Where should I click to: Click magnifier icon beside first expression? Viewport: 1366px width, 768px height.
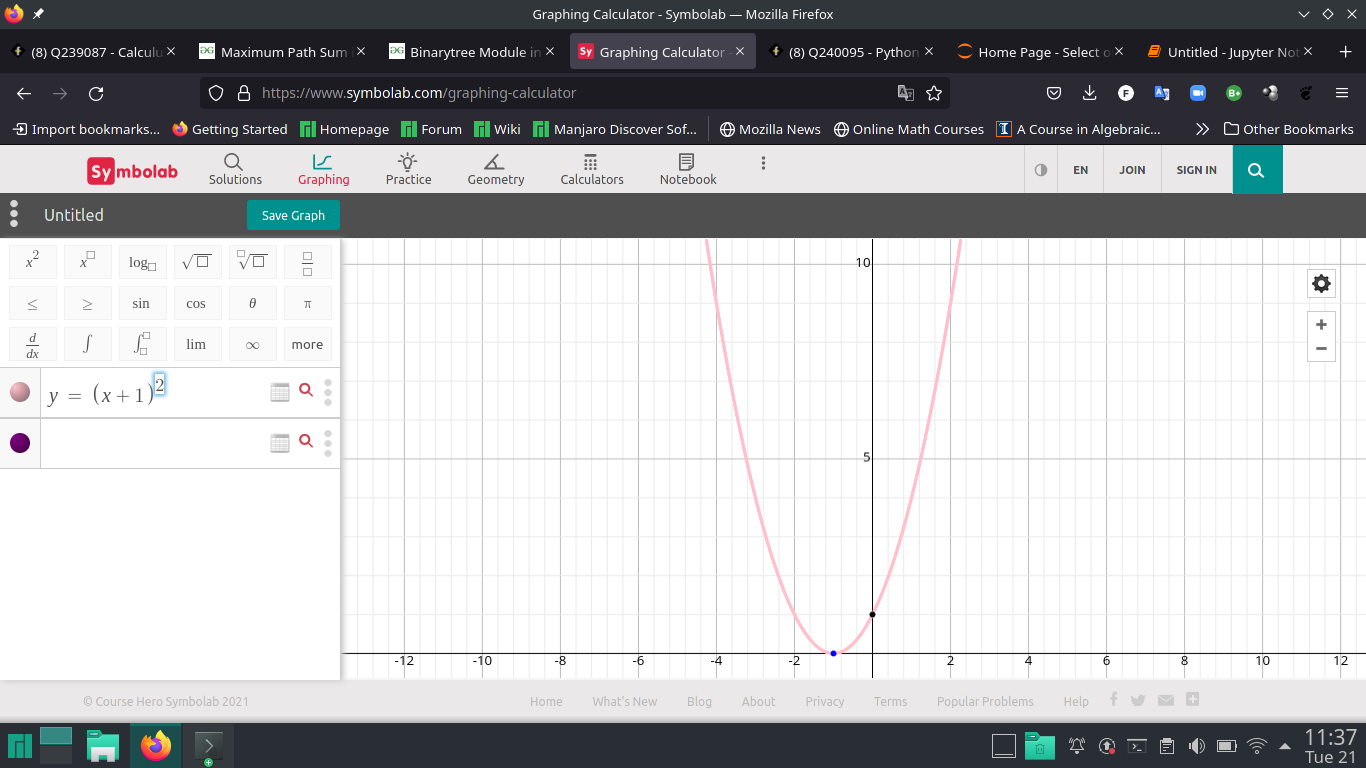306,391
